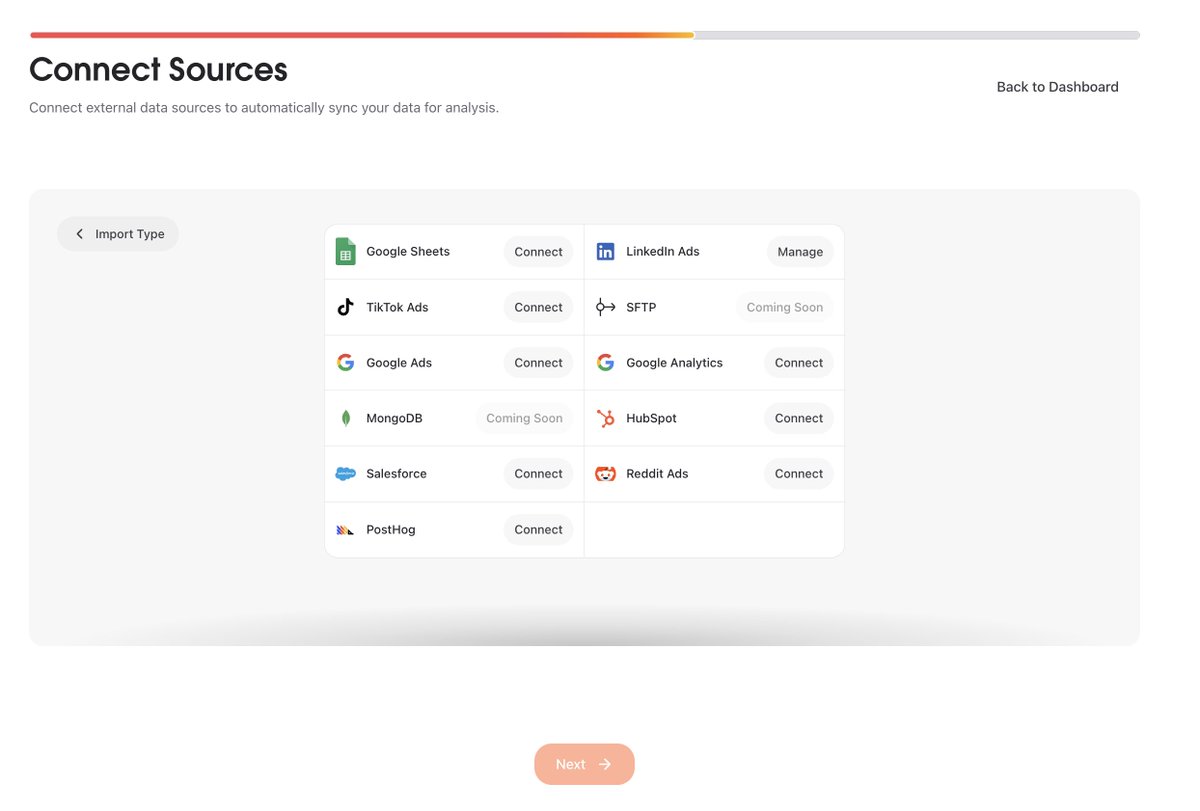Viewport: 1200px width, 811px height.
Task: Click the TikTok Ads label
Action: pyautogui.click(x=397, y=307)
